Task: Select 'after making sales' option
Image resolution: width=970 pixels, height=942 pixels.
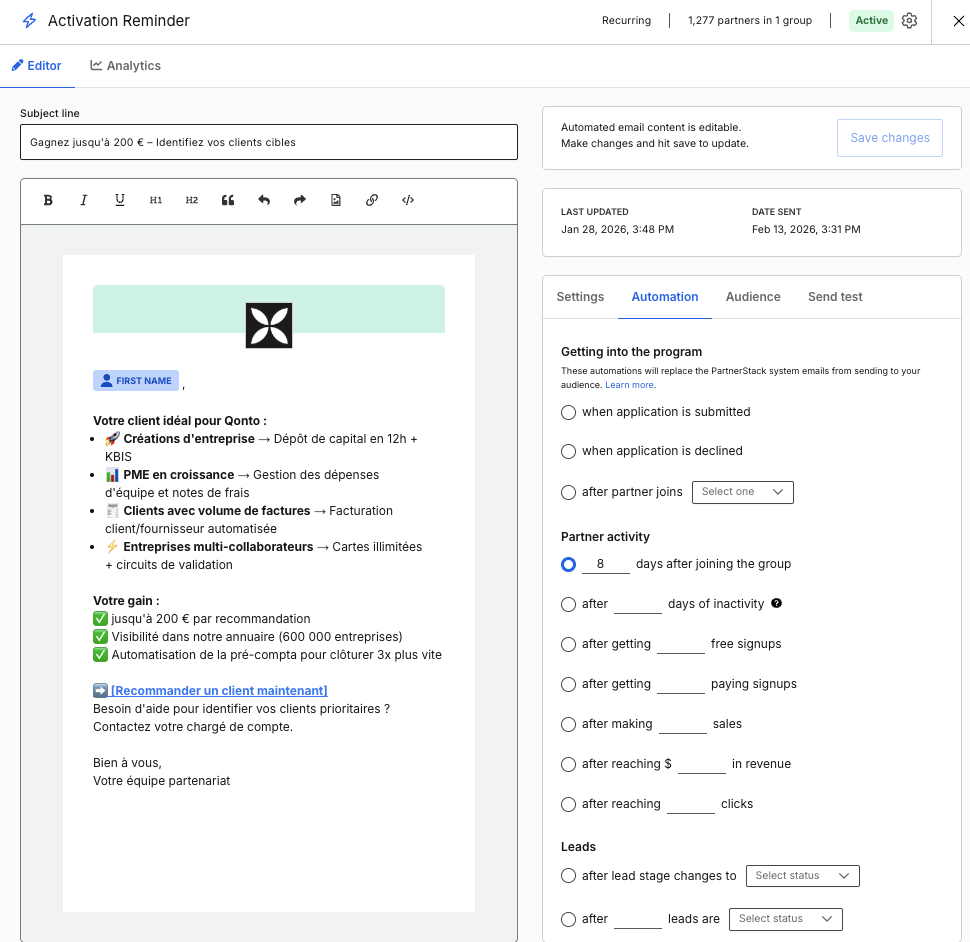Action: [x=569, y=724]
